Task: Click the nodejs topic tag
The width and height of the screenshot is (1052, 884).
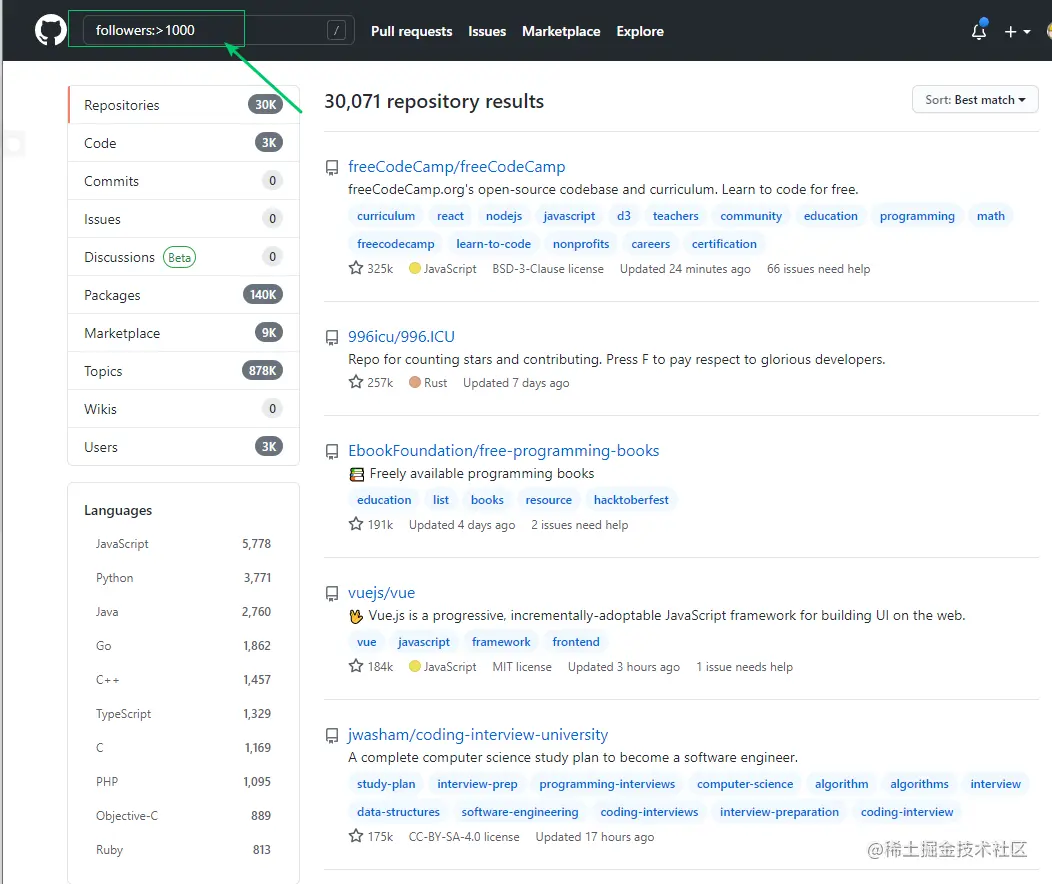Action: pyautogui.click(x=504, y=216)
